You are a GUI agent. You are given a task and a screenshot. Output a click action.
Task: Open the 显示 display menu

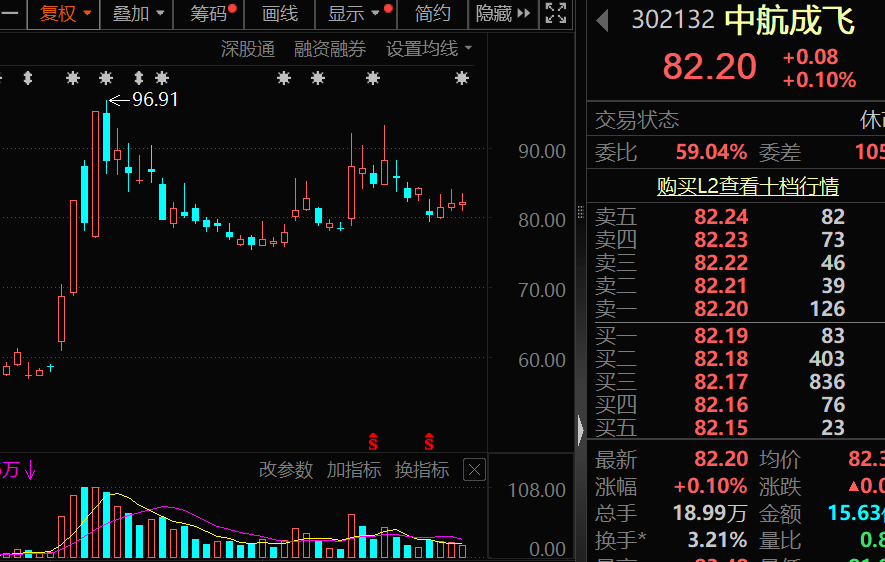(x=354, y=14)
